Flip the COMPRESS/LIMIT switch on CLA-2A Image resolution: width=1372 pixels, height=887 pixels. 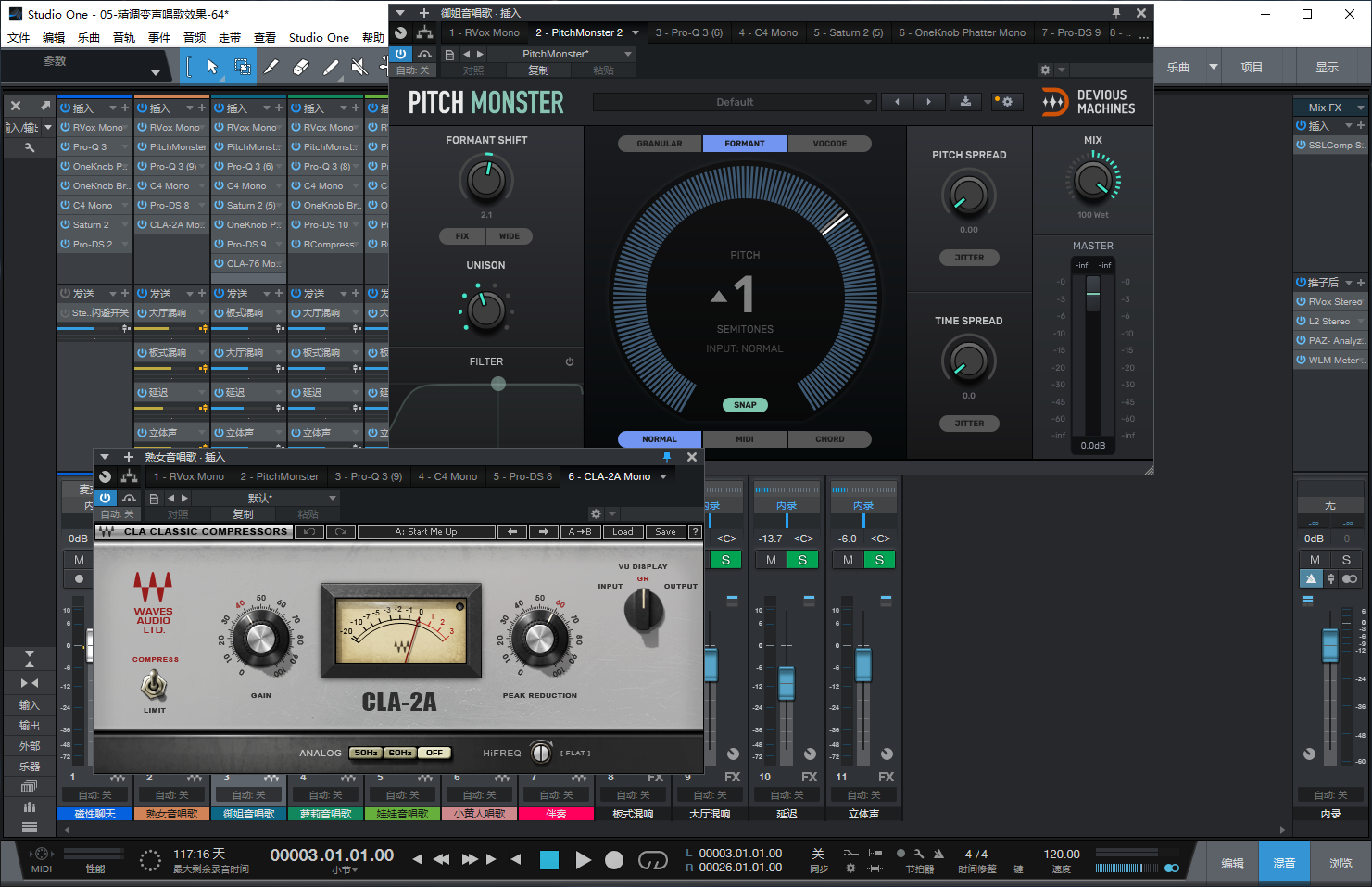154,685
